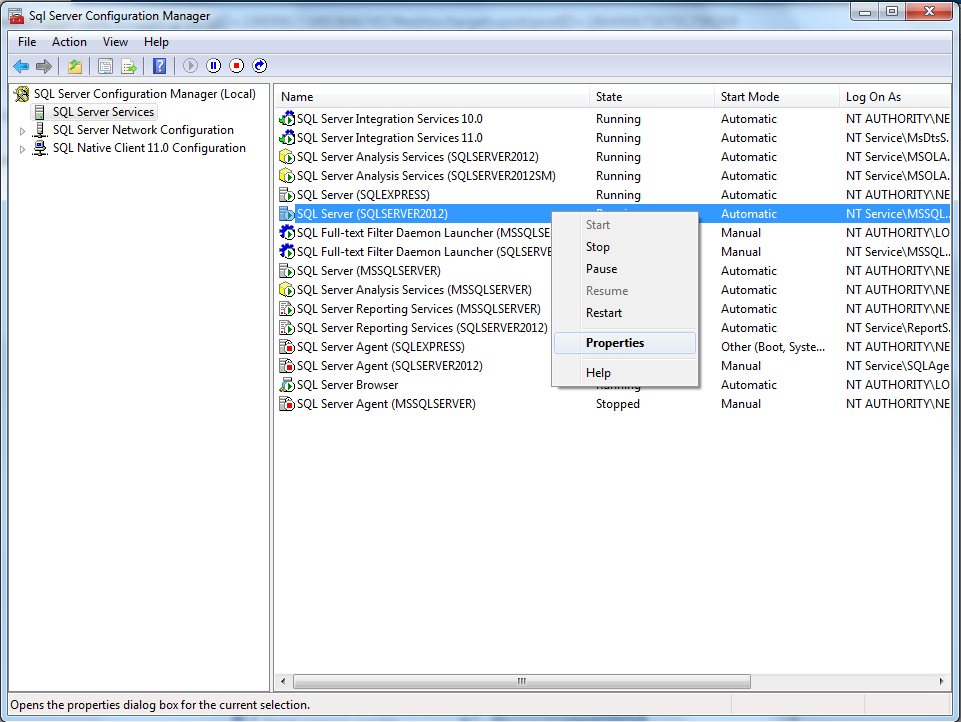961x722 pixels.
Task: Click the Restart service toolbar icon
Action: click(259, 65)
